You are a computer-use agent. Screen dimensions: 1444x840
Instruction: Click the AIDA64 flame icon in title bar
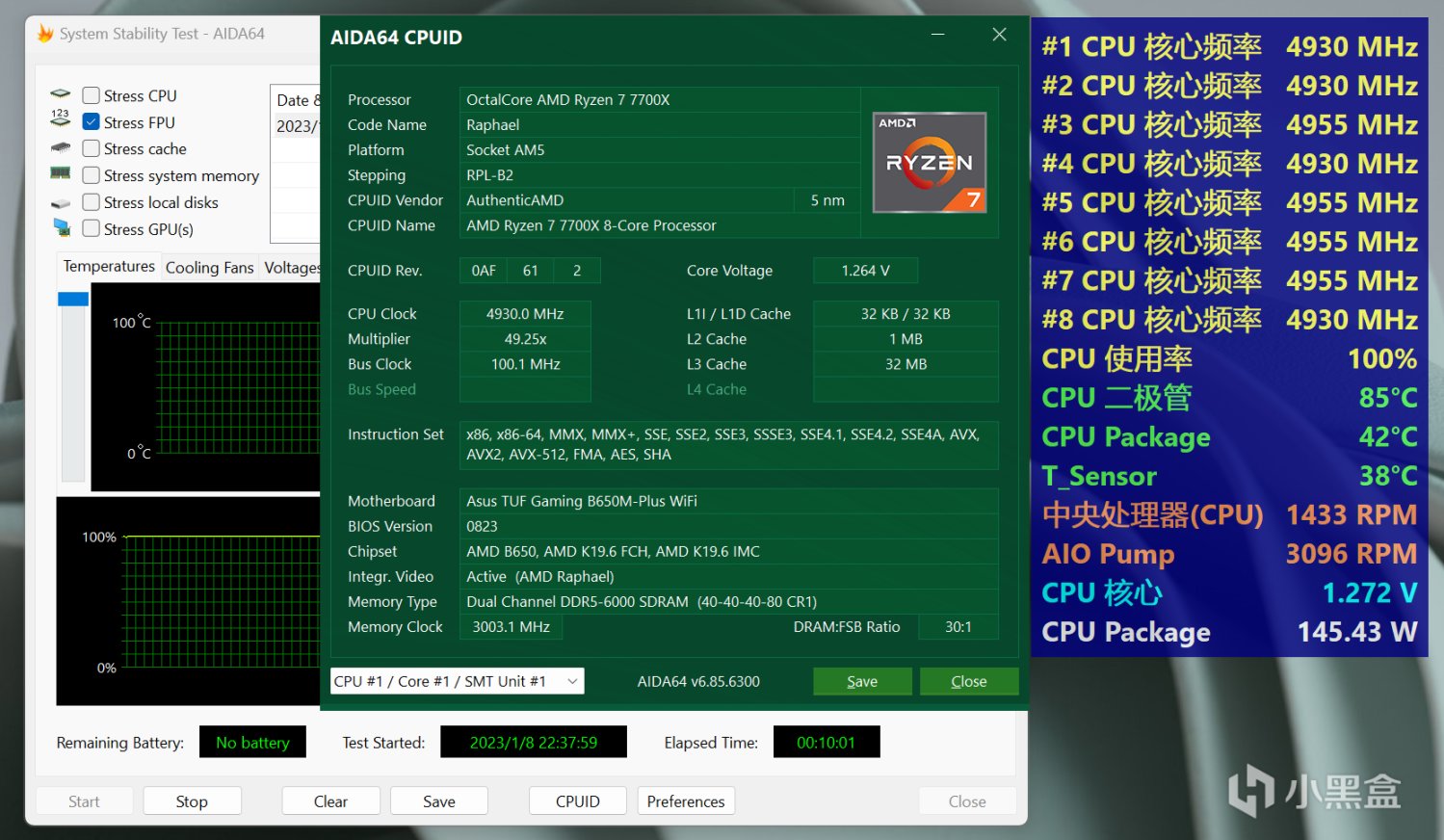45,34
